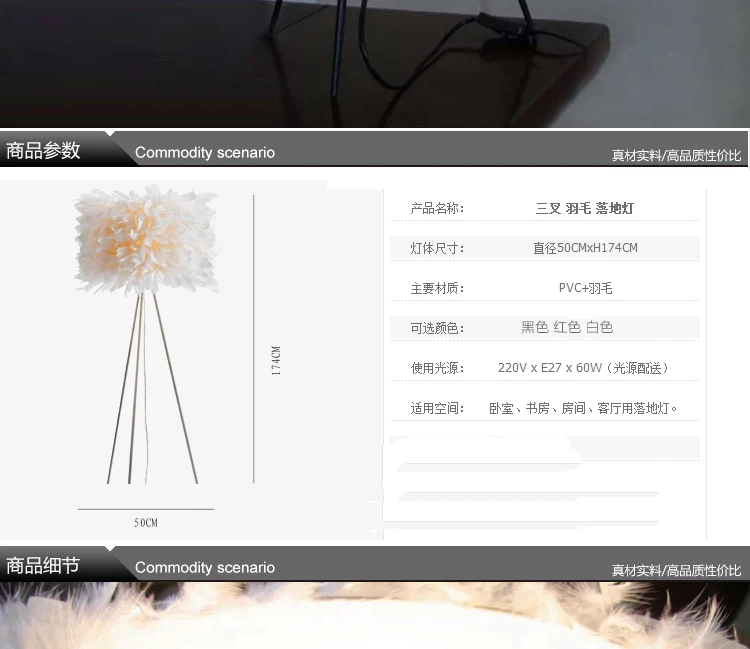Click the size value 直径50CMxH174CM

point(585,248)
